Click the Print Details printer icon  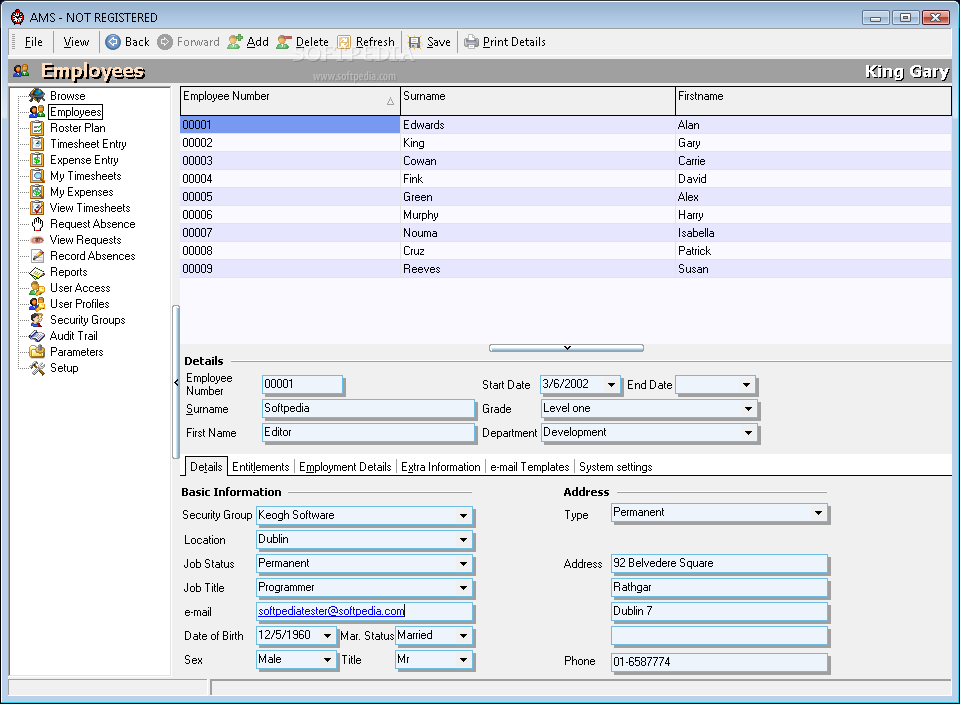pyautogui.click(x=471, y=42)
